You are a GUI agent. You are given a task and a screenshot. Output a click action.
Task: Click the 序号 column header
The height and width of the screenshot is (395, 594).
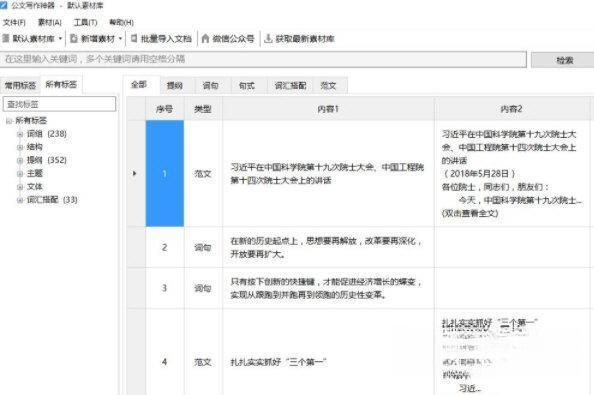click(165, 109)
